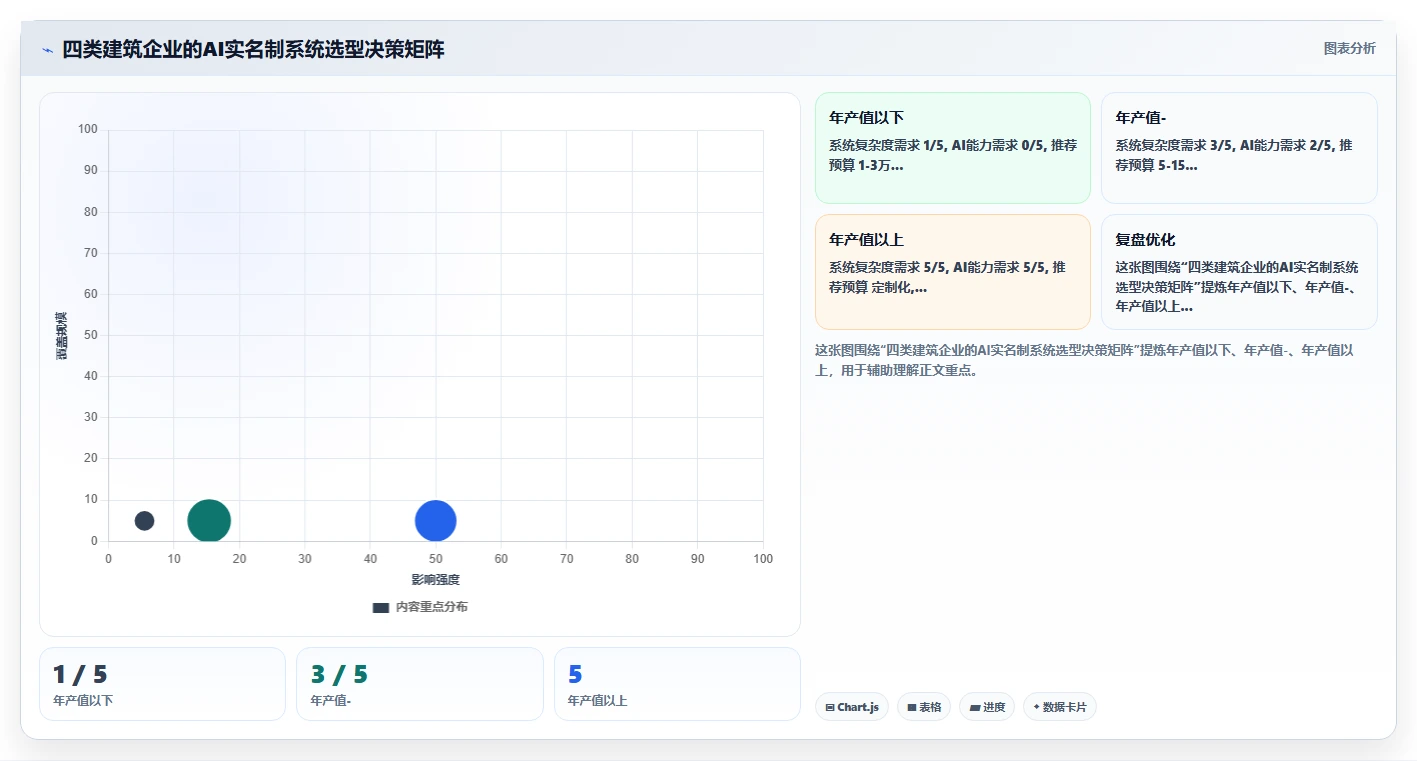The image size is (1417, 761).
Task: Click the 3 / 5 stat card
Action: coord(420,684)
